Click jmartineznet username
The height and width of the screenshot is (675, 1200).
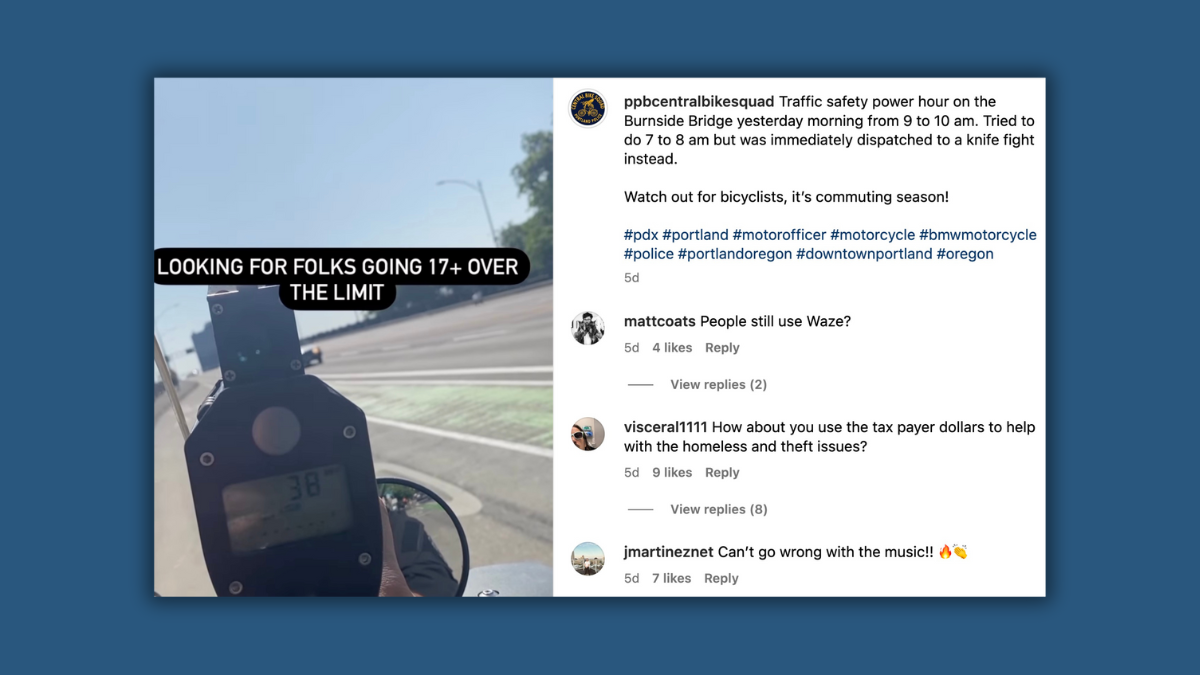[x=669, y=551]
